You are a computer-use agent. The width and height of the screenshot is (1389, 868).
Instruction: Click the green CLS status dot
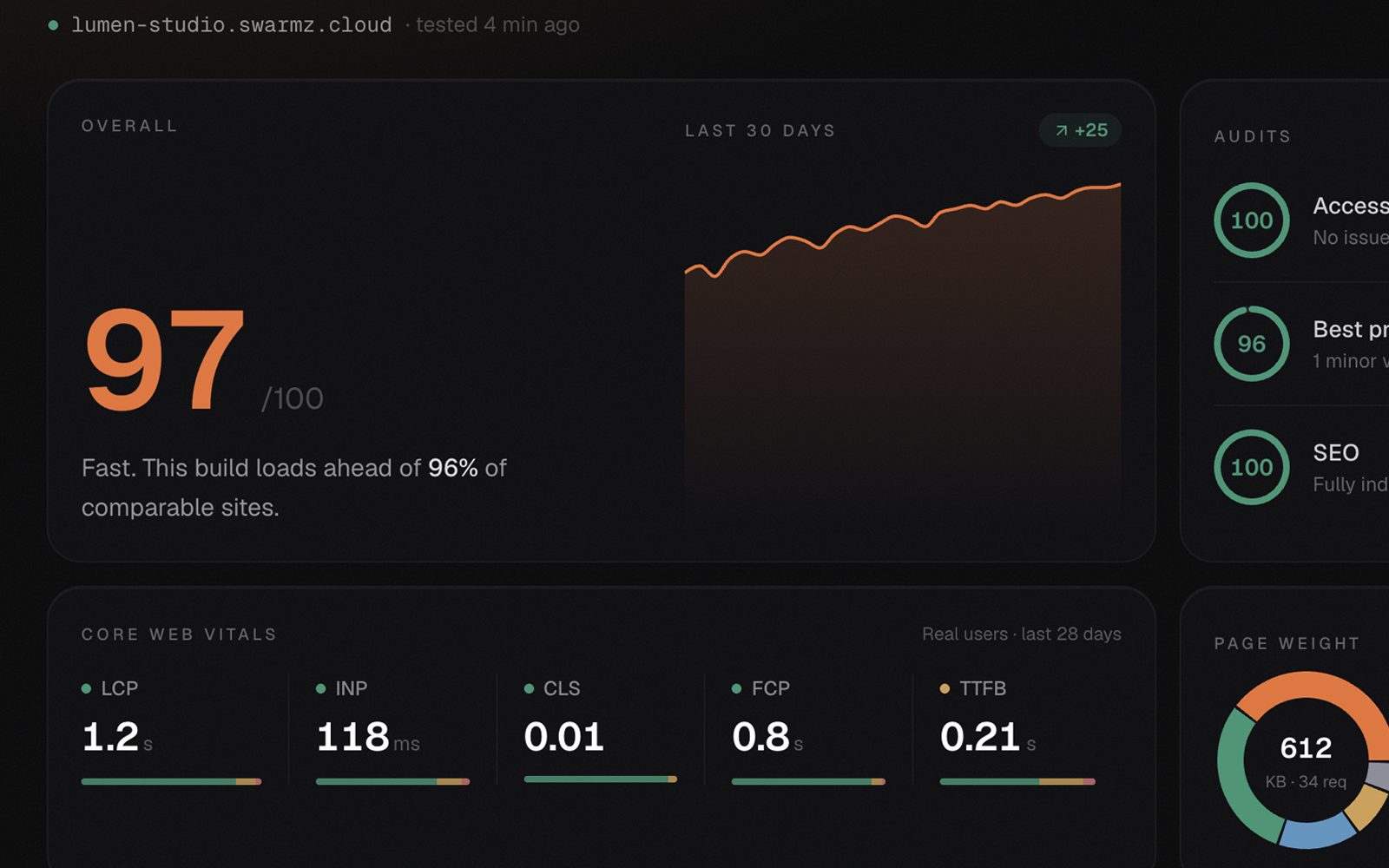pyautogui.click(x=529, y=688)
